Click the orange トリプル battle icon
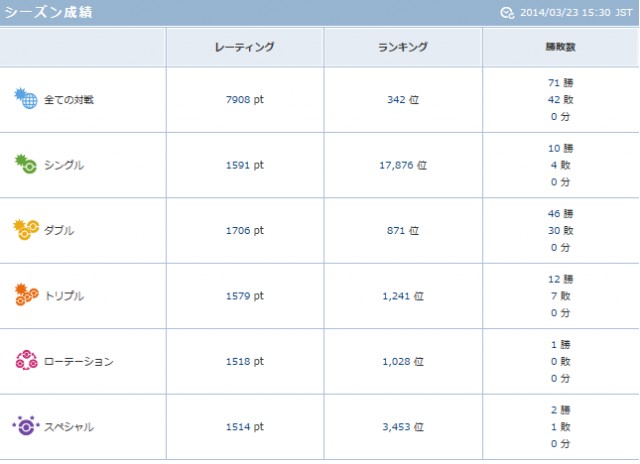 26,295
